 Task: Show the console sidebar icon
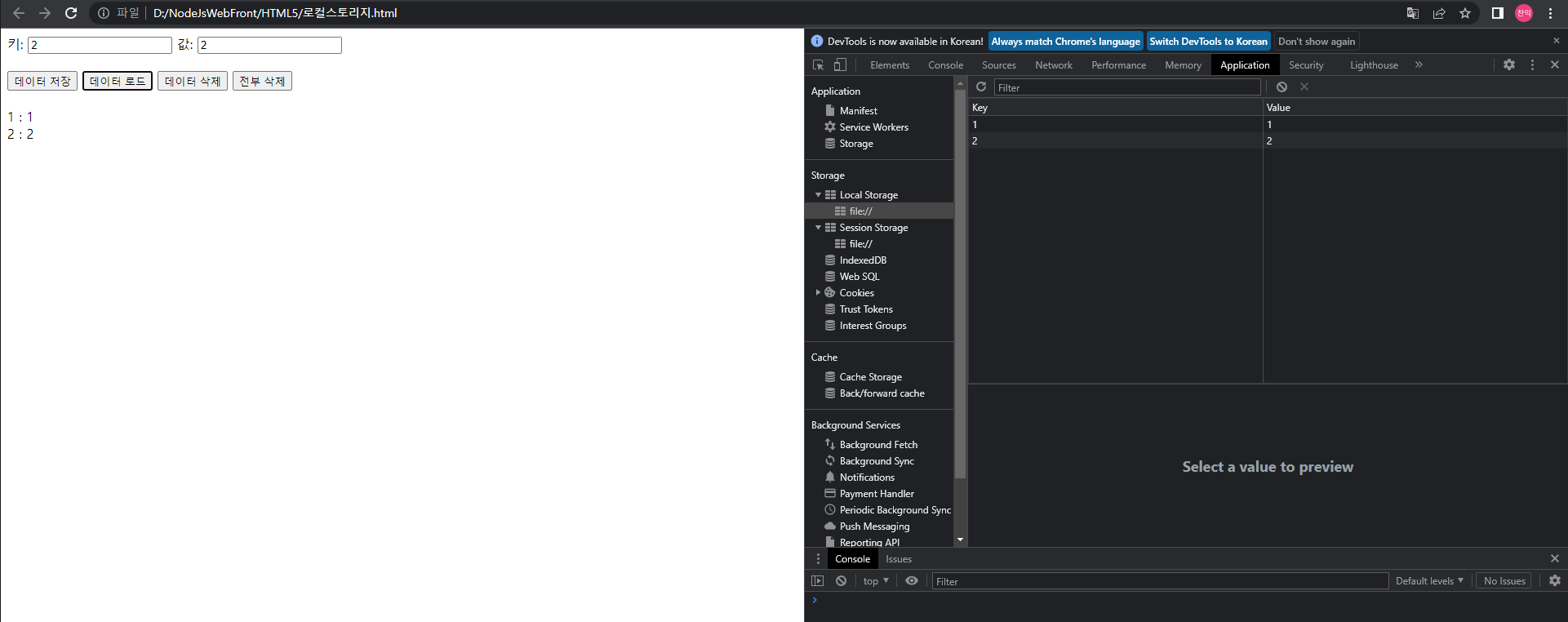point(818,581)
